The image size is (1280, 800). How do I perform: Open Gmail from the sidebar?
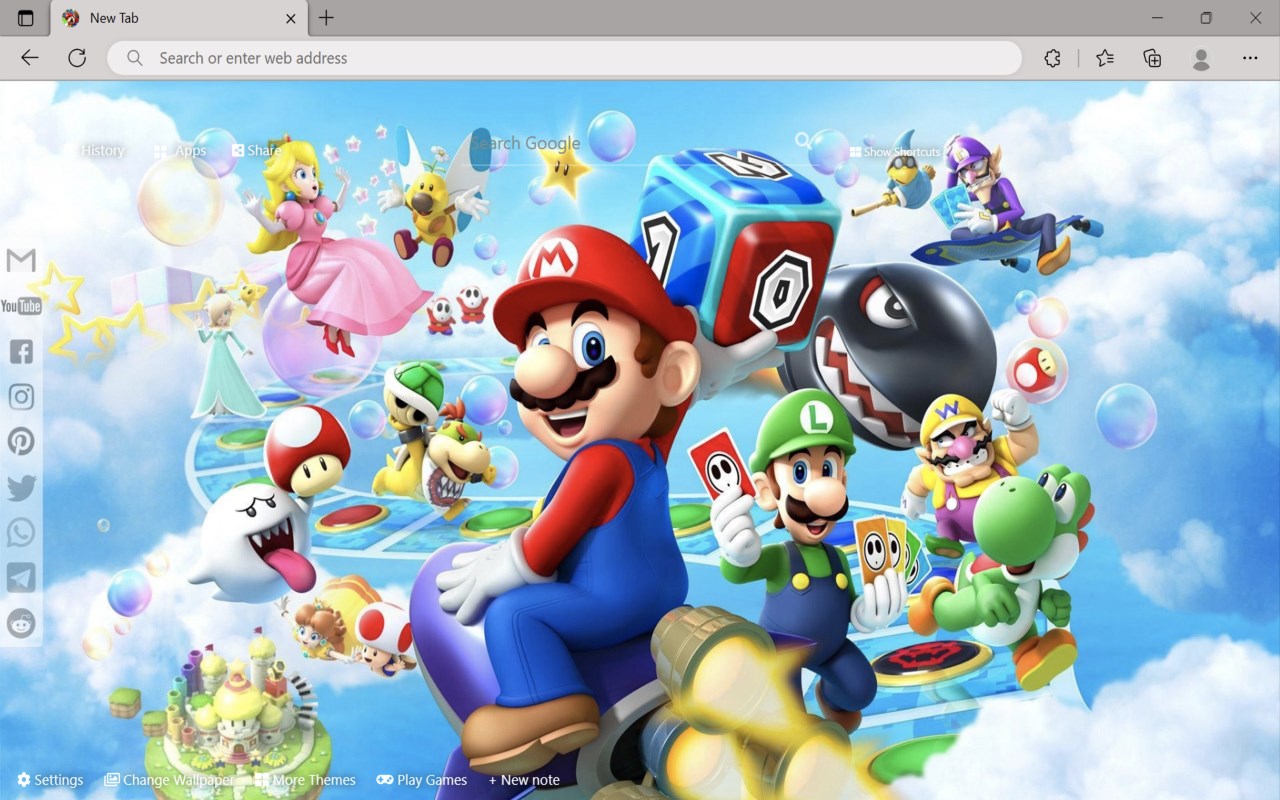21,261
